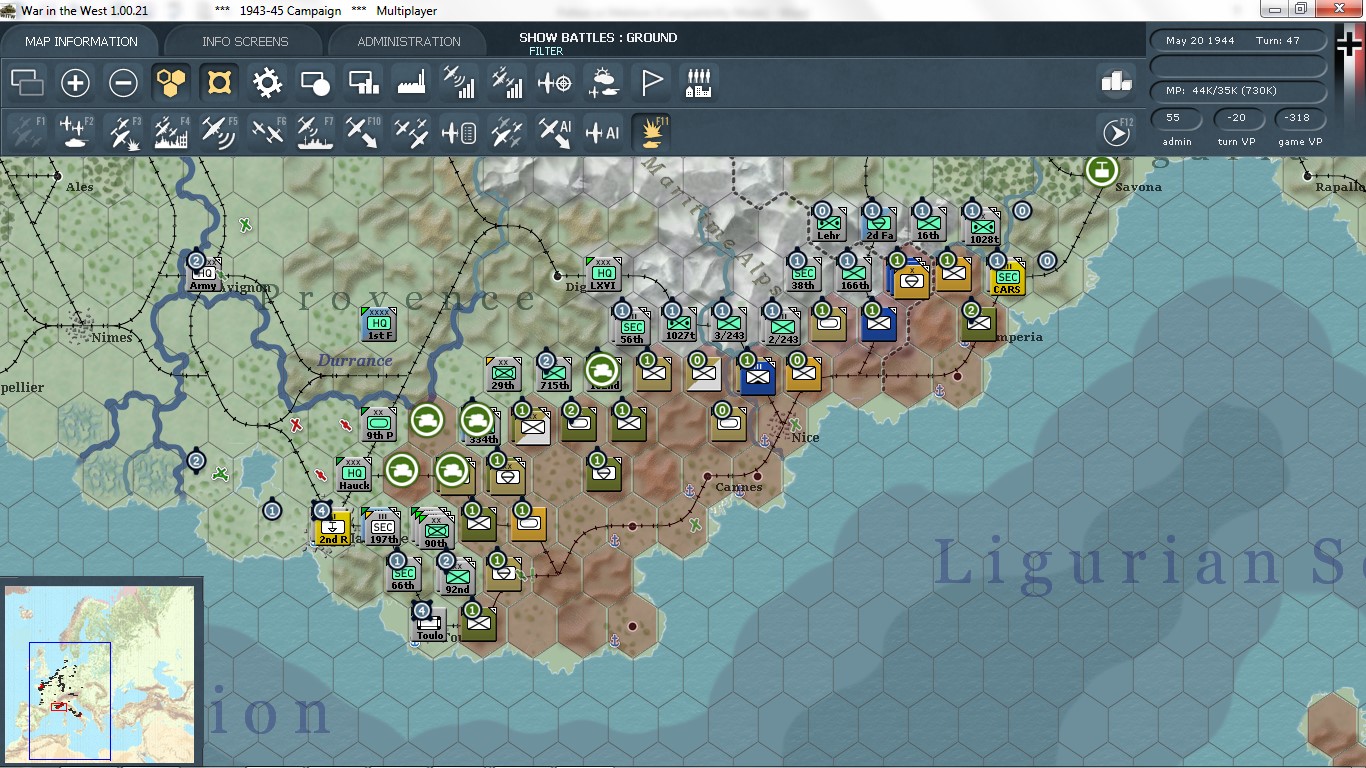Click the zoom in map button
Image resolution: width=1366 pixels, height=768 pixels.
(75, 82)
